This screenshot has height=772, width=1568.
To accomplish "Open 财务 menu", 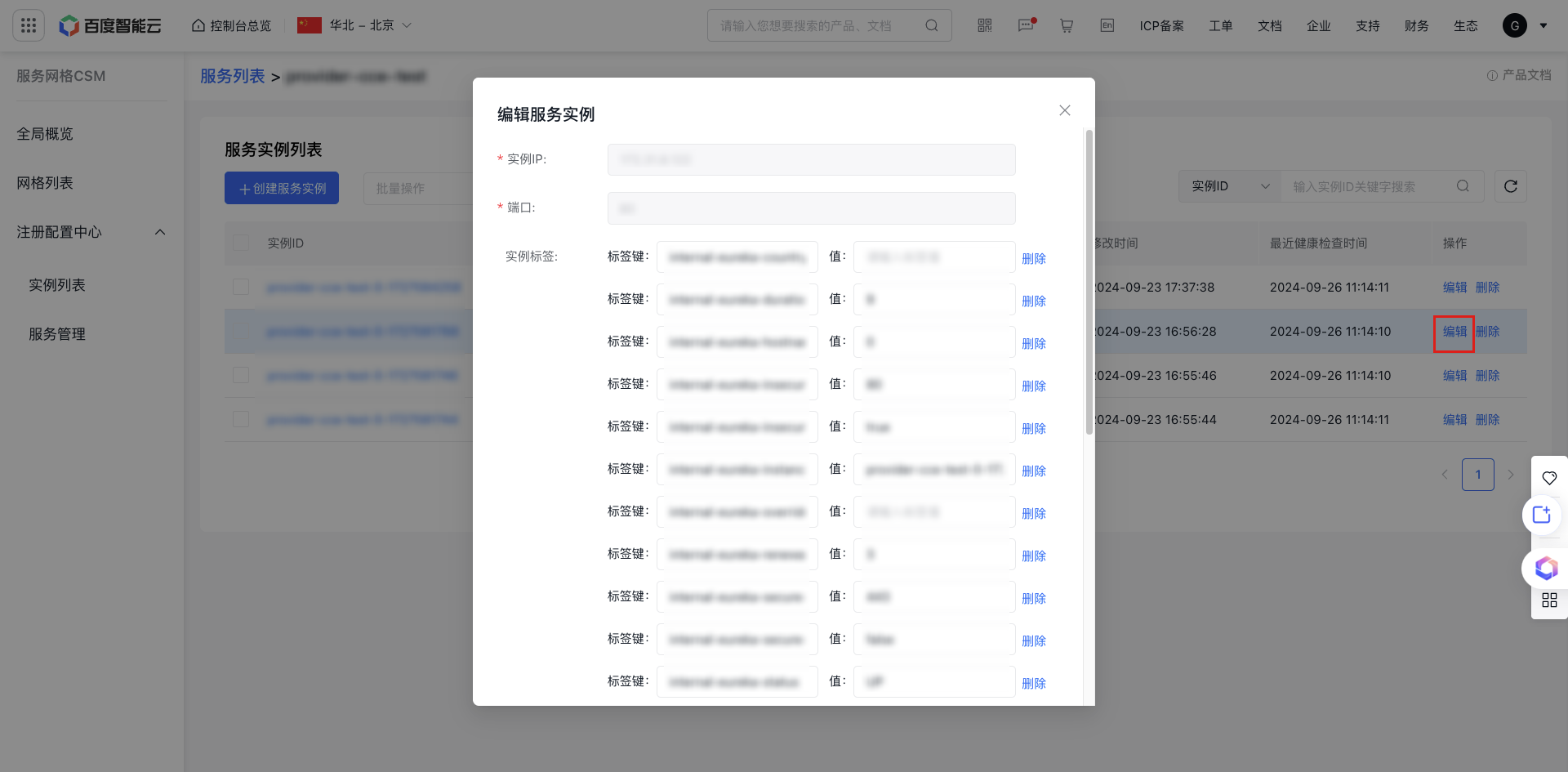I will pos(1417,25).
